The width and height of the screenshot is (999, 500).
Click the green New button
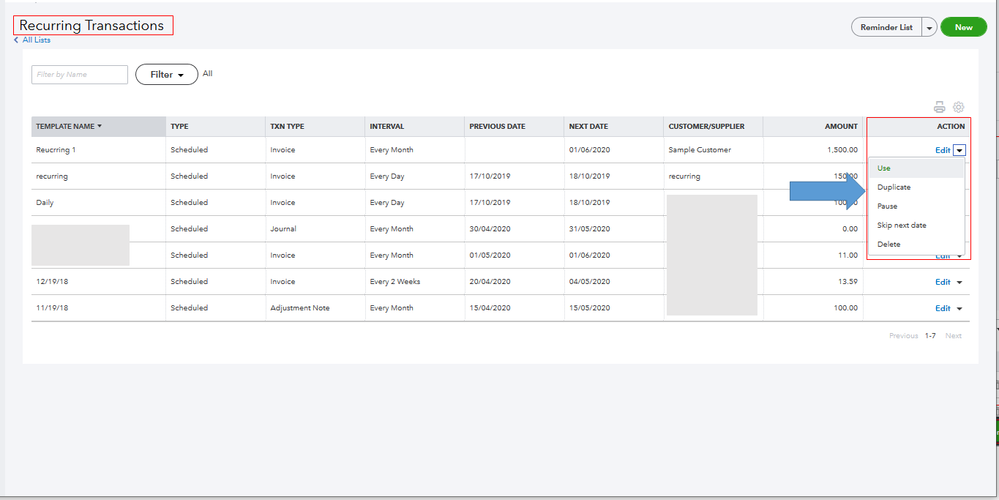[x=963, y=27]
